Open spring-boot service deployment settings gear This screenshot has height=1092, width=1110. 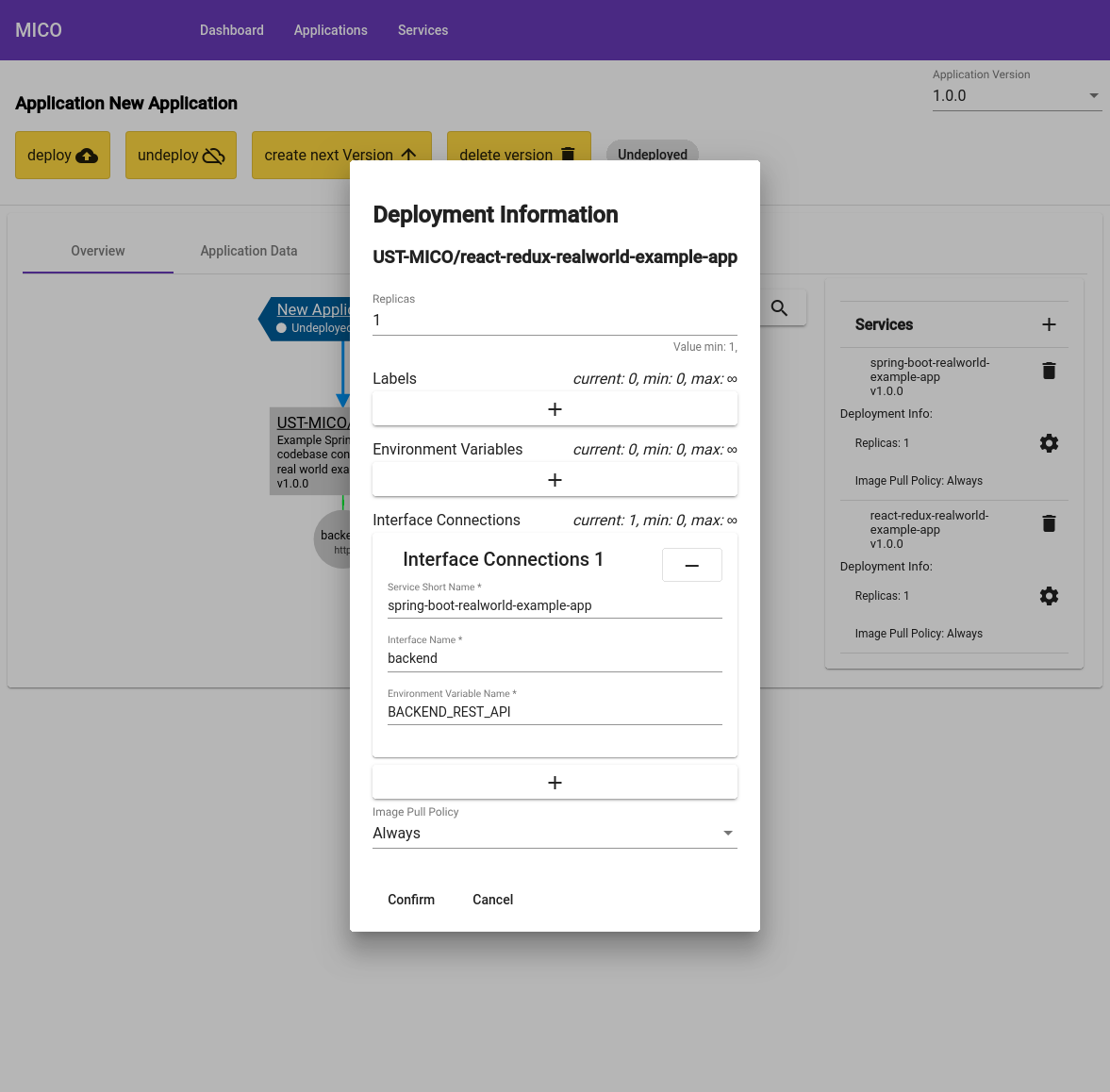pos(1049,443)
